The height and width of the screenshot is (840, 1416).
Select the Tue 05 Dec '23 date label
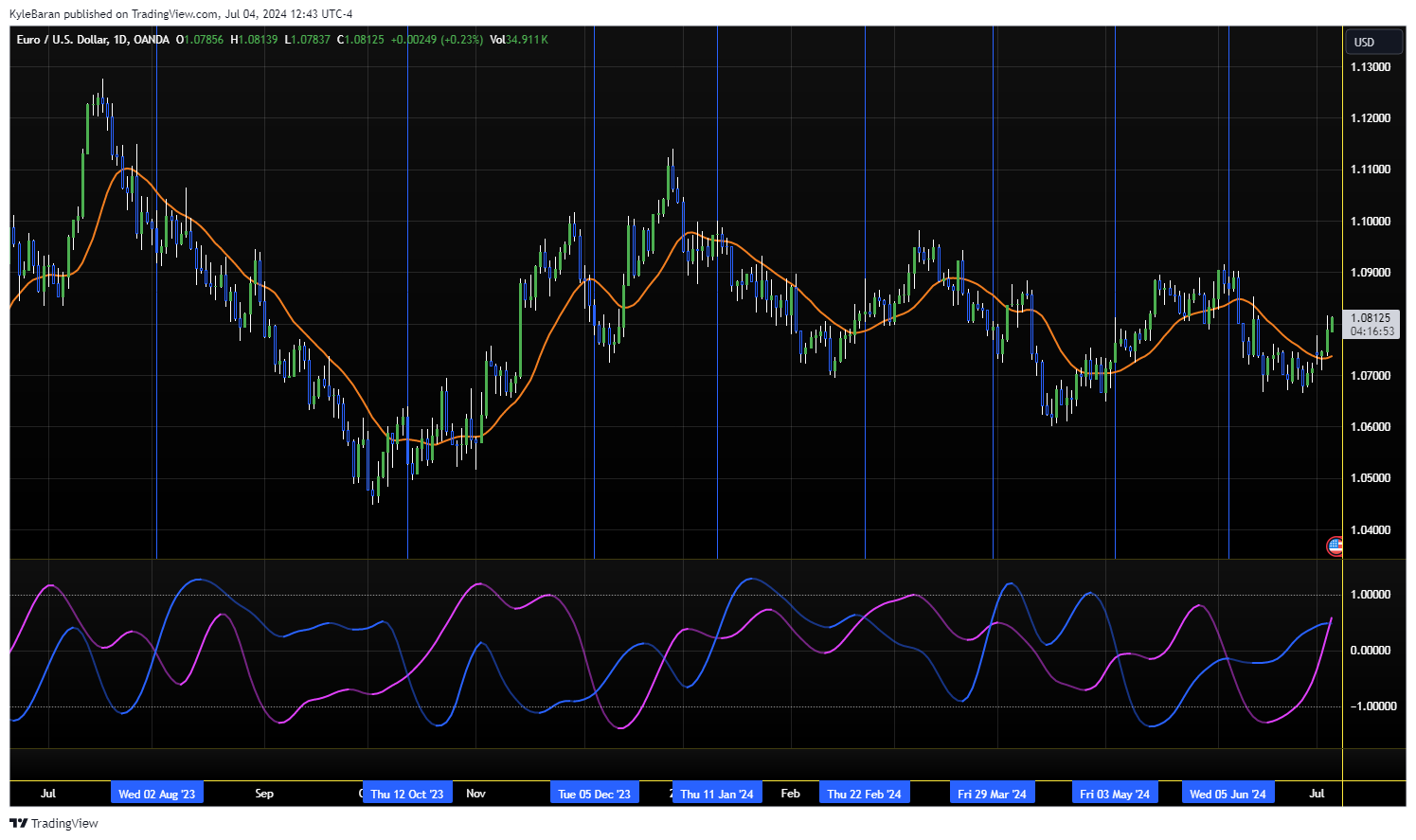(594, 794)
